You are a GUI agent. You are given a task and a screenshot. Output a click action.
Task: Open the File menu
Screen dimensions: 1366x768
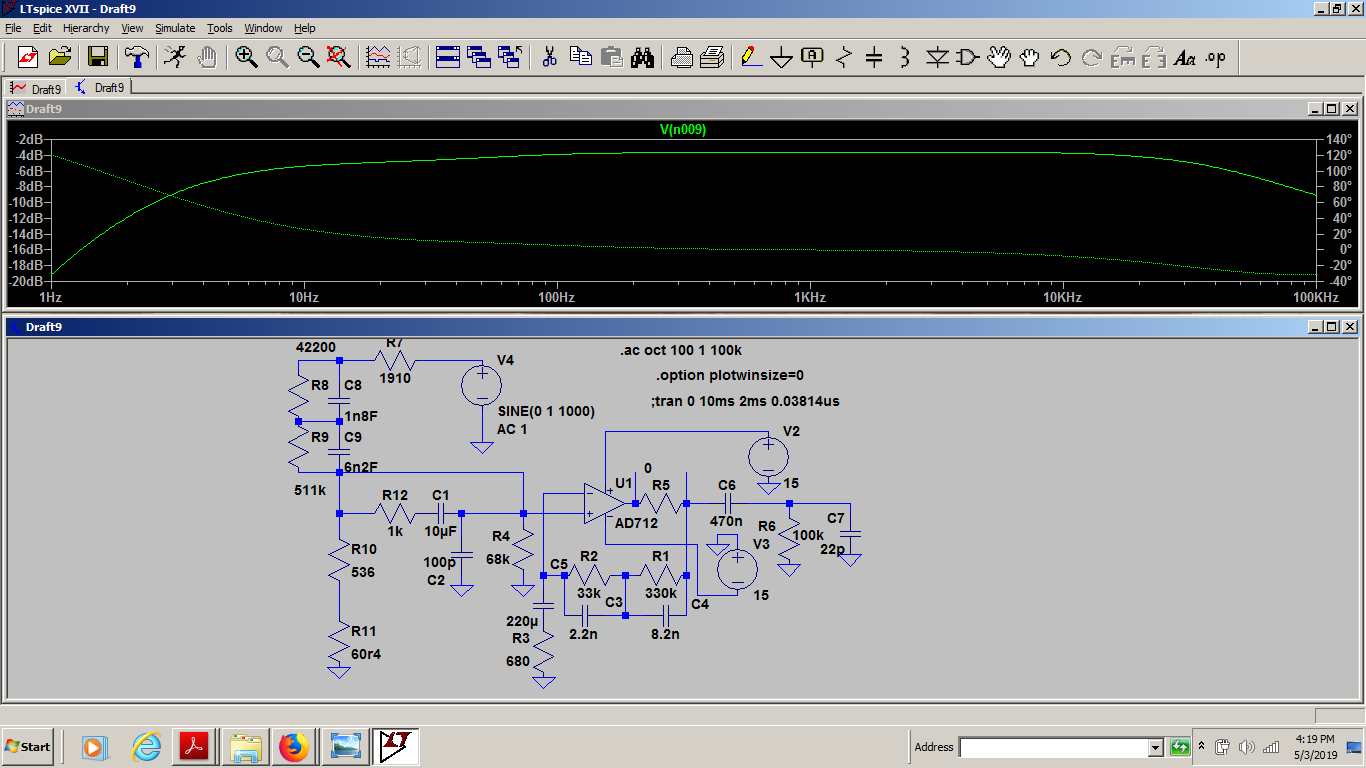click(x=13, y=28)
